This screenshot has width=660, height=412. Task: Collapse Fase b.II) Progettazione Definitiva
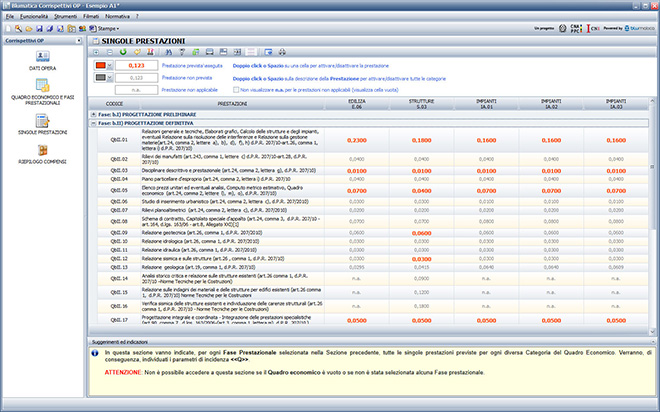click(x=92, y=122)
